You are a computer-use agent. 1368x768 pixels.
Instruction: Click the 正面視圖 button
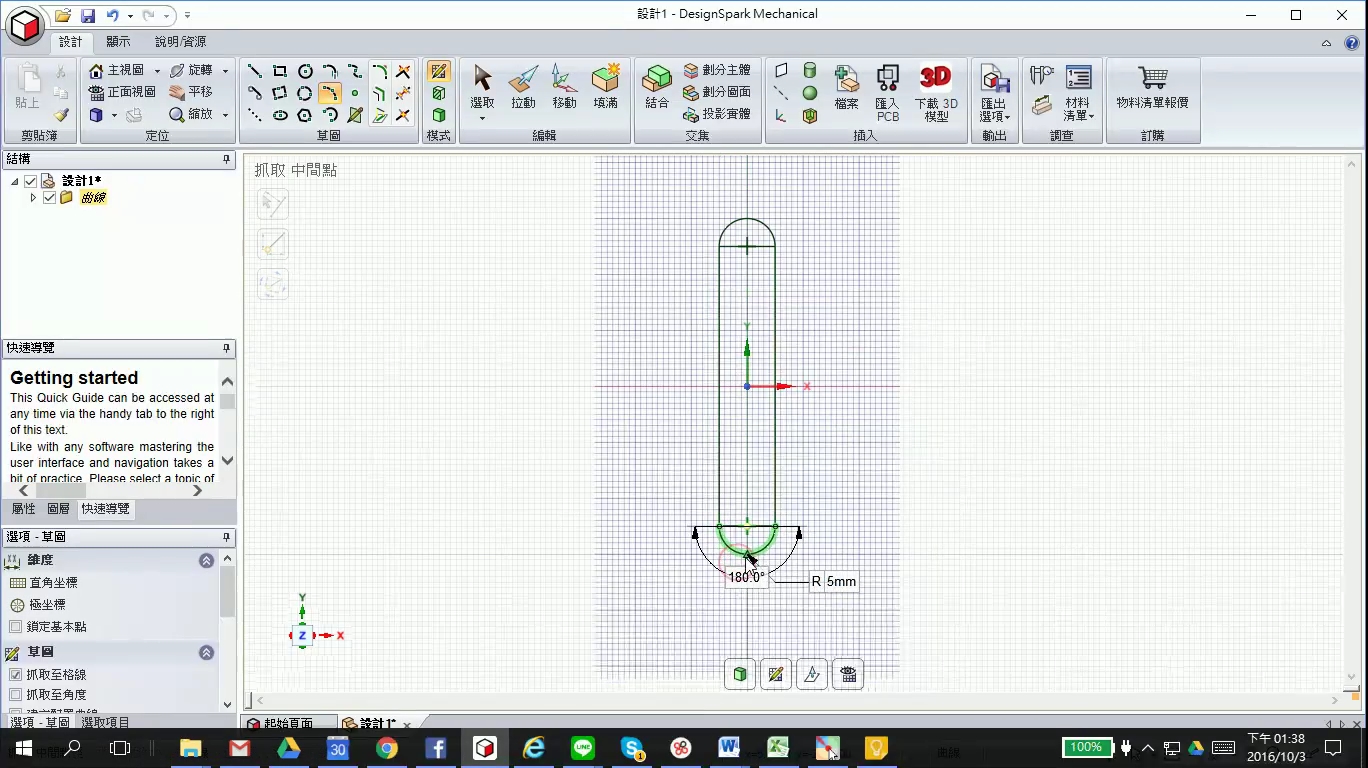click(x=123, y=93)
